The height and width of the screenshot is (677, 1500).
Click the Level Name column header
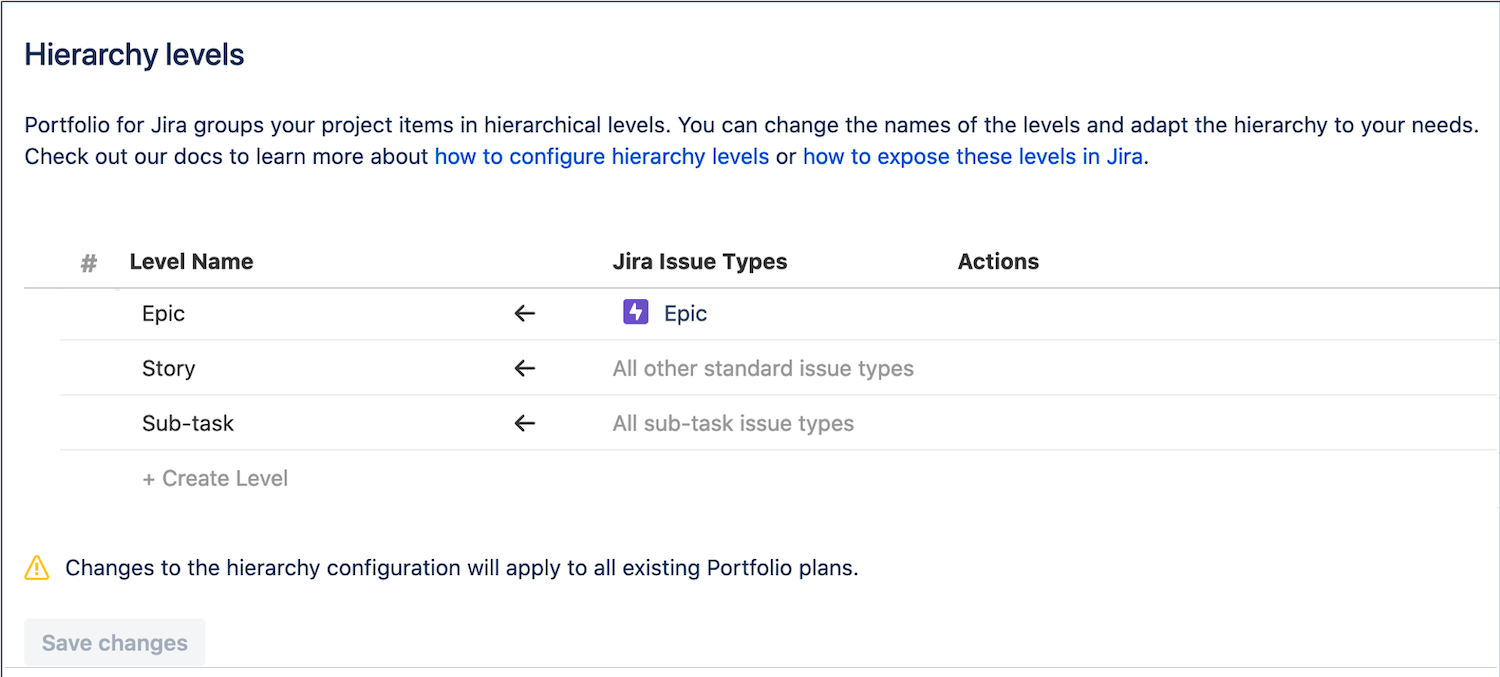191,262
